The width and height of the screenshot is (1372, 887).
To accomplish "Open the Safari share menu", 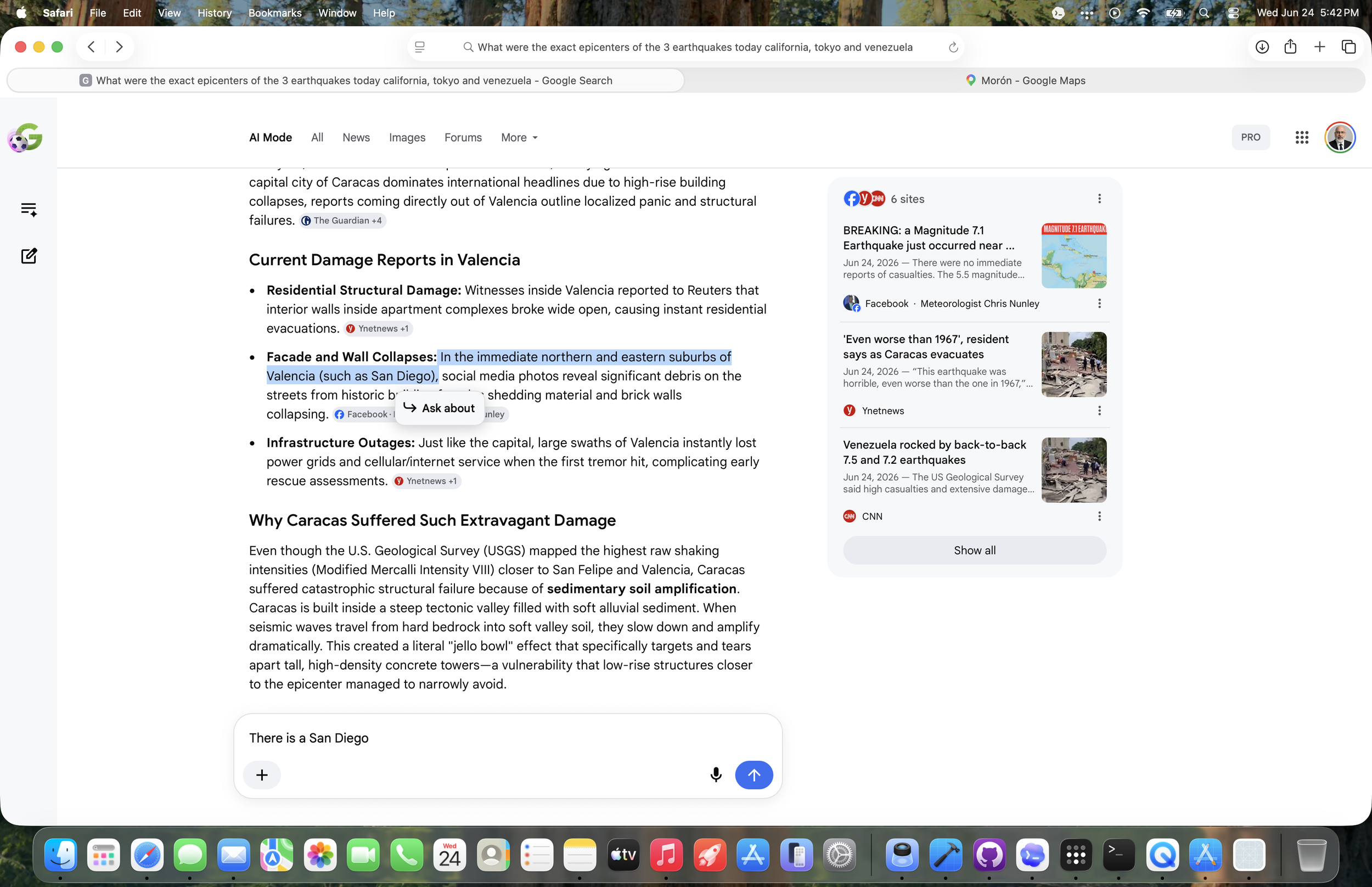I will click(x=1290, y=47).
